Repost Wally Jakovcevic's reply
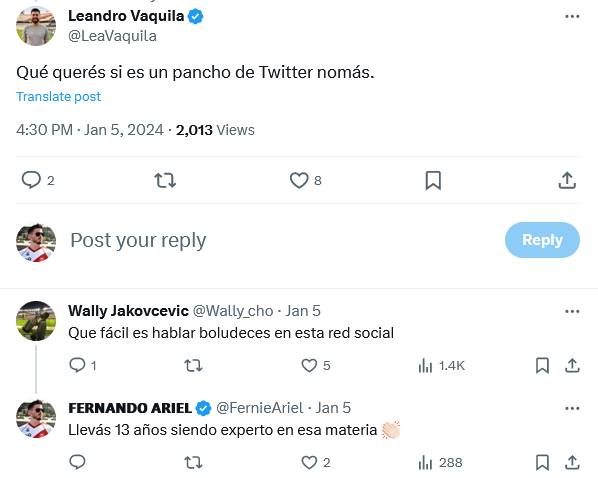The height and width of the screenshot is (478, 598). point(193,365)
